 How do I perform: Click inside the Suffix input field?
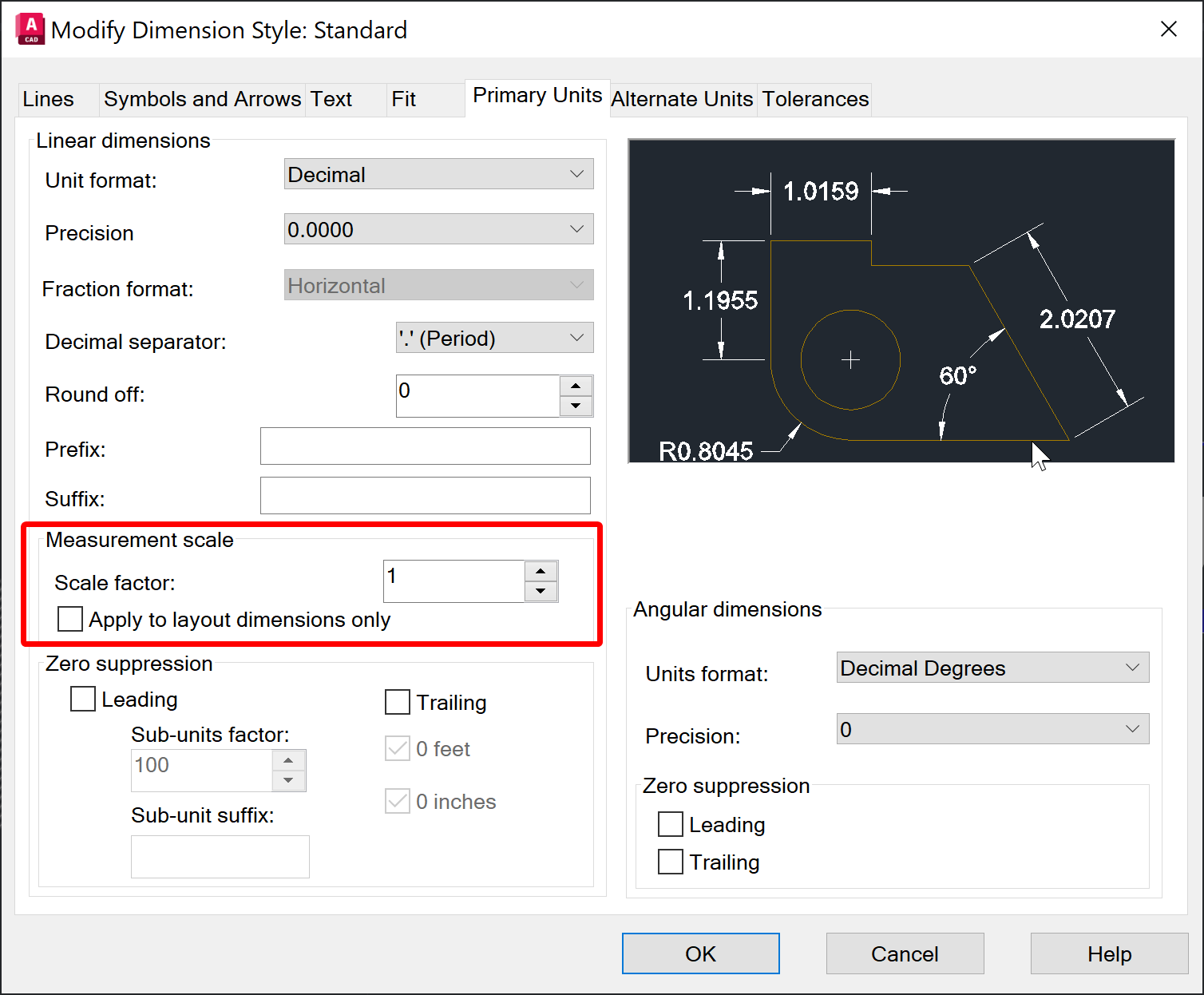pos(425,495)
